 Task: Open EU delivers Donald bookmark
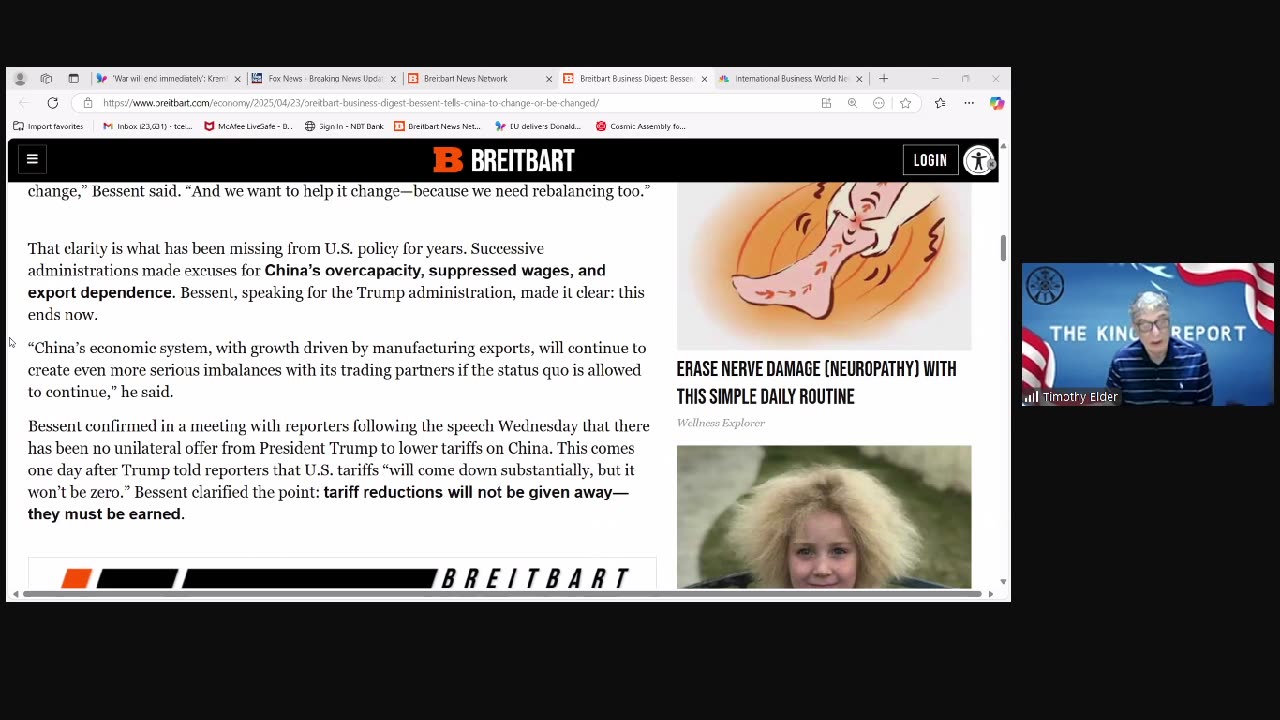(538, 126)
